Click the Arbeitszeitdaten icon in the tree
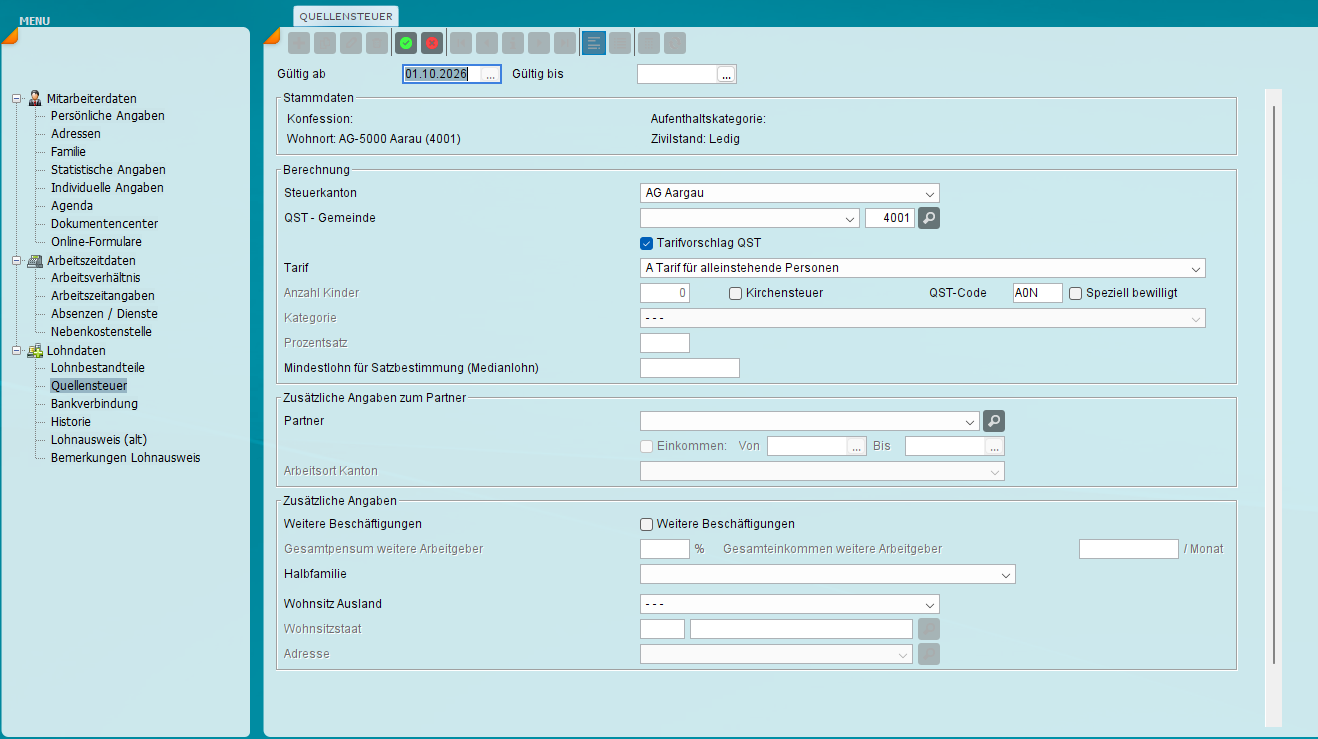 (x=35, y=260)
